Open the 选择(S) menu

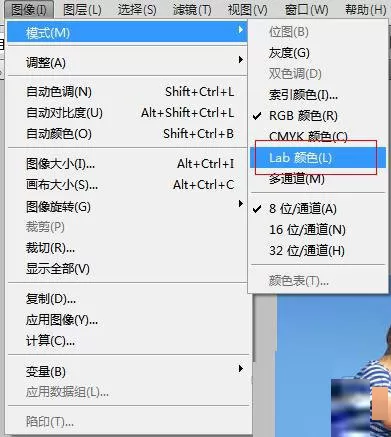click(137, 10)
